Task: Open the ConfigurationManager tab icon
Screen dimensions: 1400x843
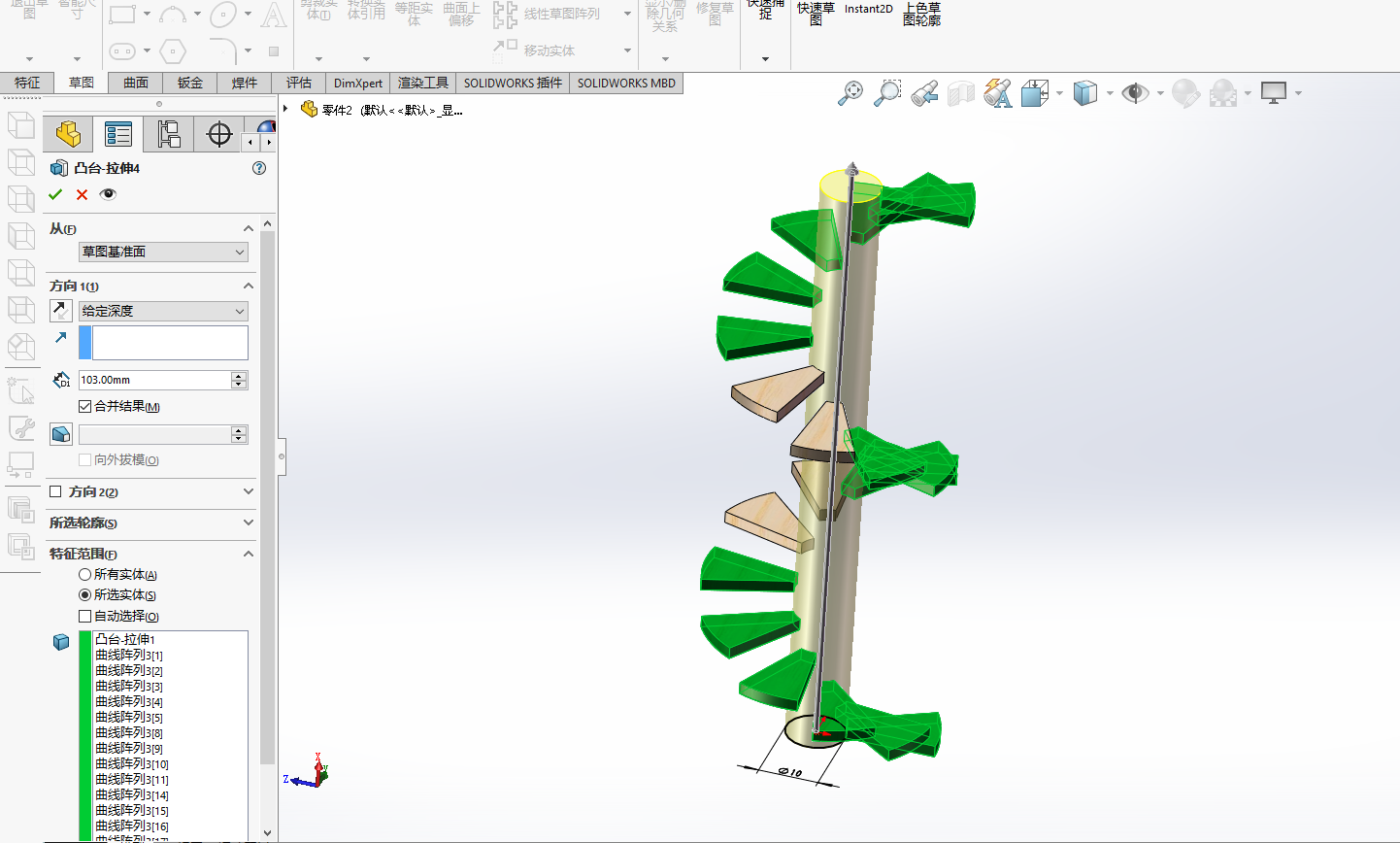Action: pyautogui.click(x=169, y=134)
